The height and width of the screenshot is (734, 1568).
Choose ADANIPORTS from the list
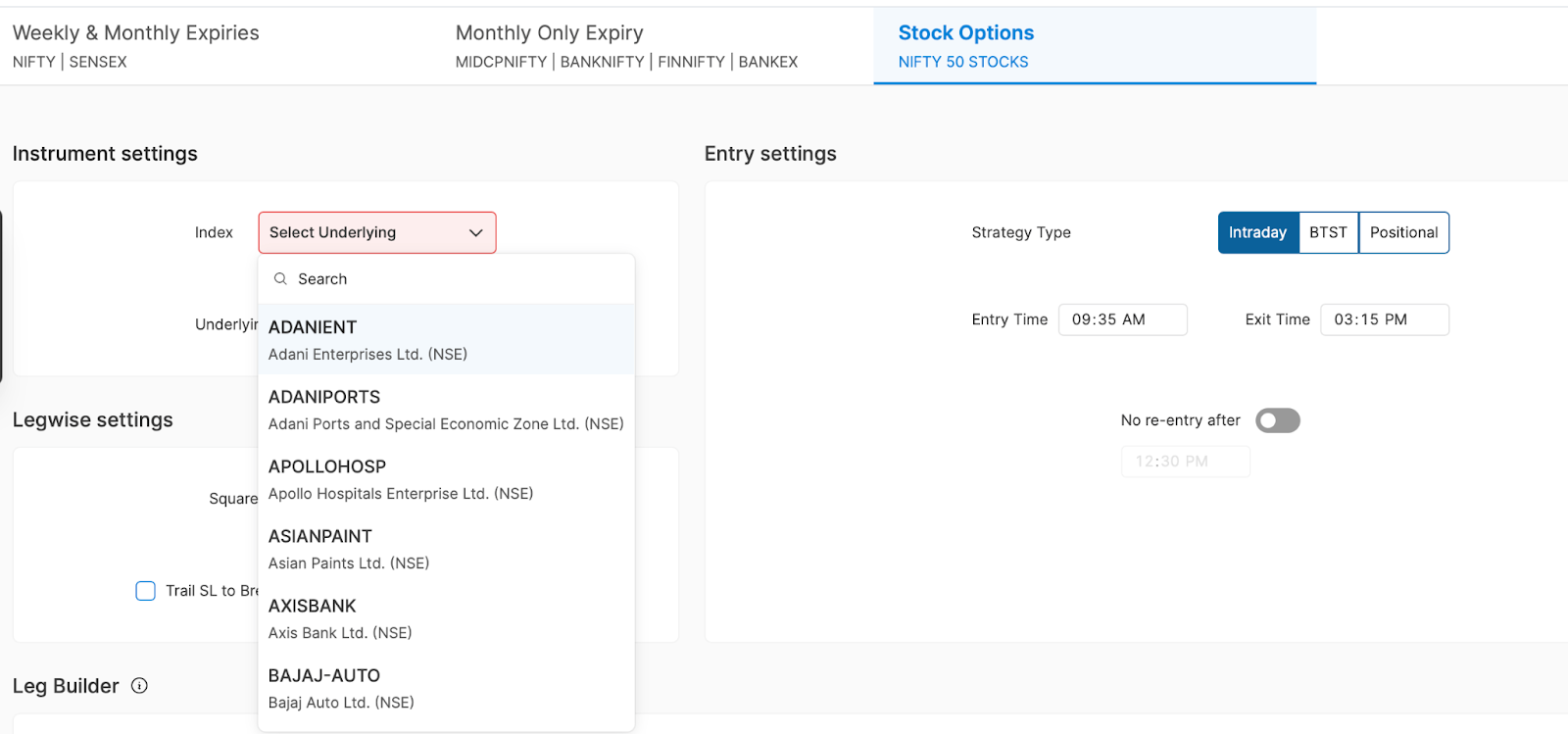coord(446,409)
